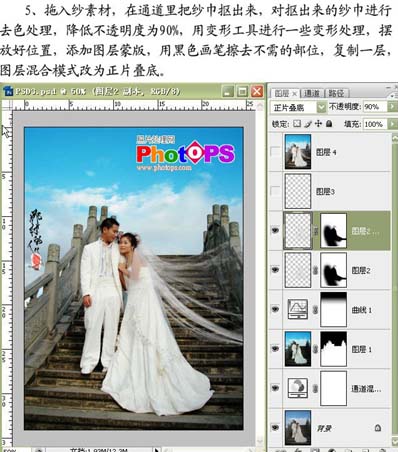The height and width of the screenshot is (452, 398).
Task: Click the curves adjustment icon on 曲线 1
Action: 298,309
